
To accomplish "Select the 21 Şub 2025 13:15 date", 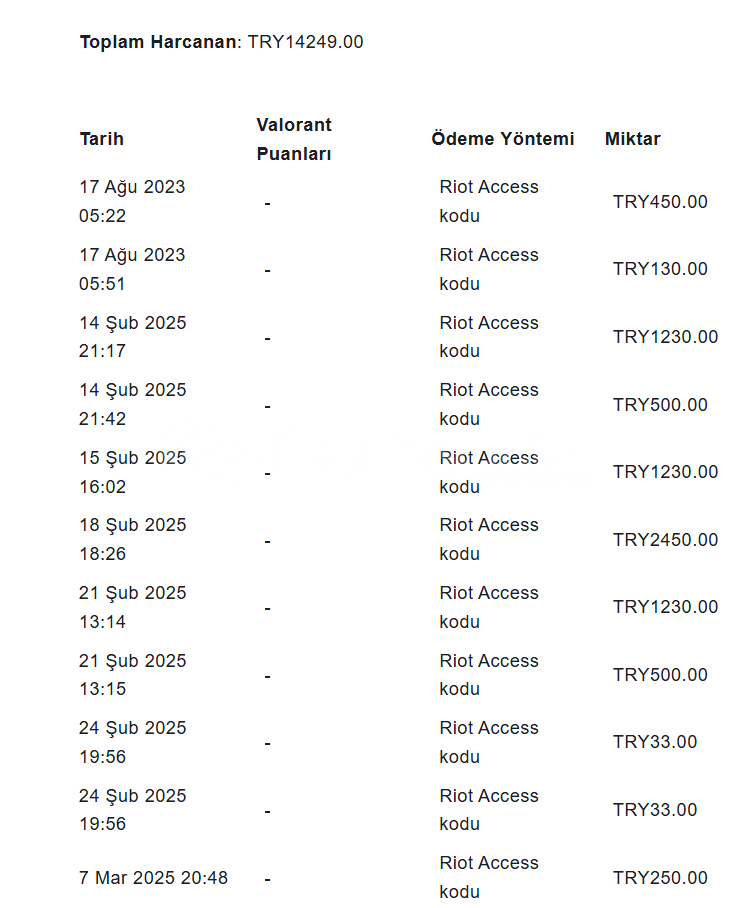I will click(x=133, y=675).
